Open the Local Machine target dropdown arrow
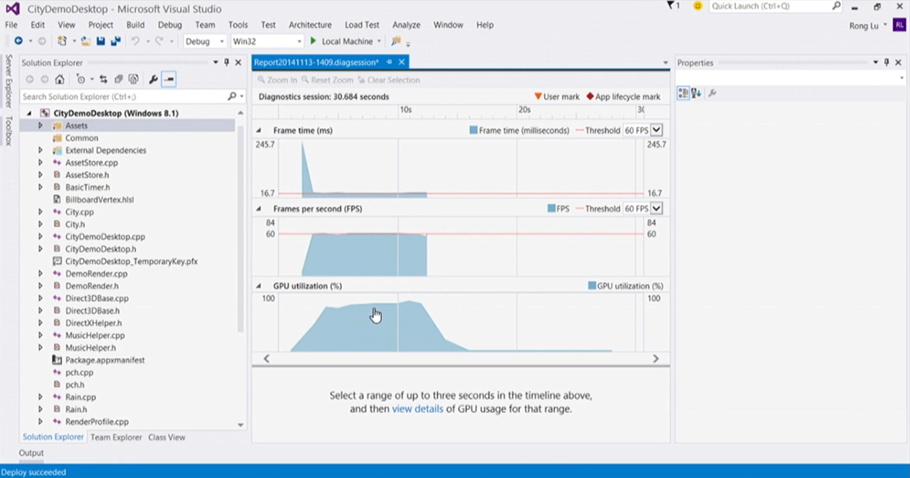 379,41
